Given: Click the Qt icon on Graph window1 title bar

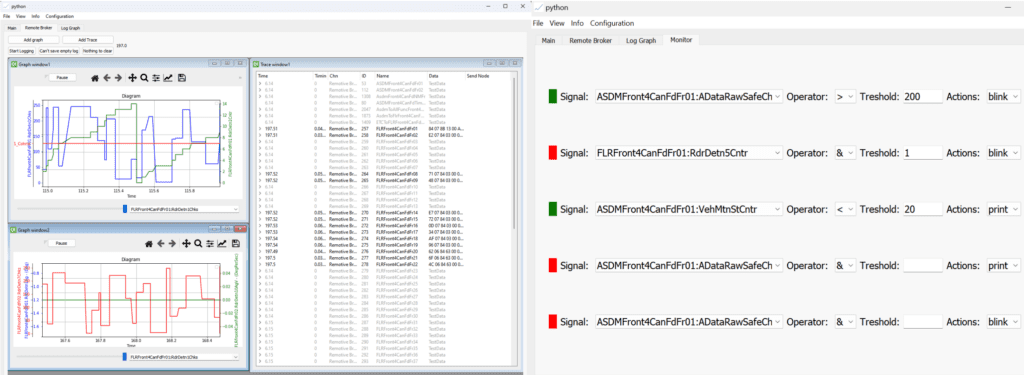Looking at the screenshot, I should click(14, 64).
